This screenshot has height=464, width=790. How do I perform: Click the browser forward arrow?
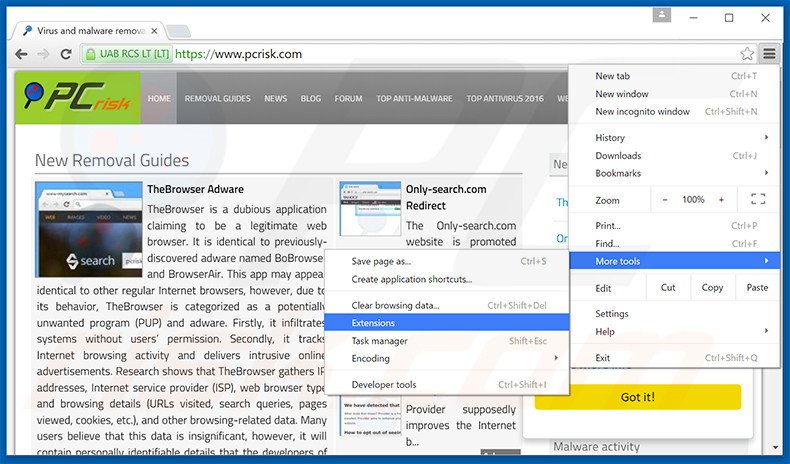(43, 54)
